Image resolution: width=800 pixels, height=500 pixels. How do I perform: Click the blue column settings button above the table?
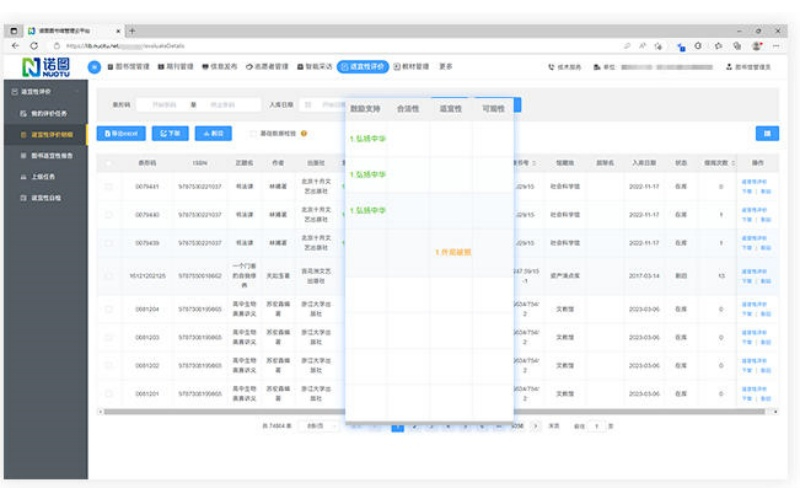(x=767, y=134)
